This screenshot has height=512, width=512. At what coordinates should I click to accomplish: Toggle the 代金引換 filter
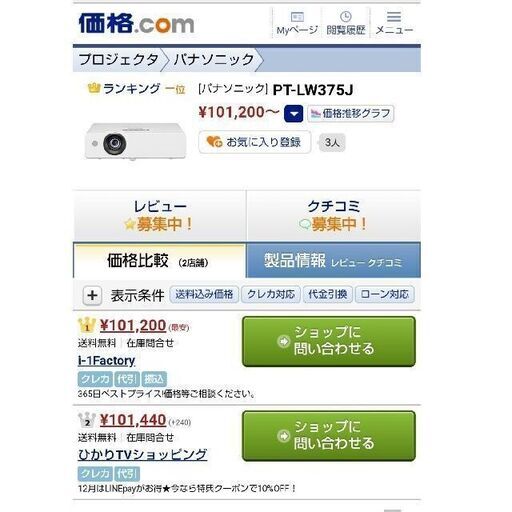(x=328, y=294)
